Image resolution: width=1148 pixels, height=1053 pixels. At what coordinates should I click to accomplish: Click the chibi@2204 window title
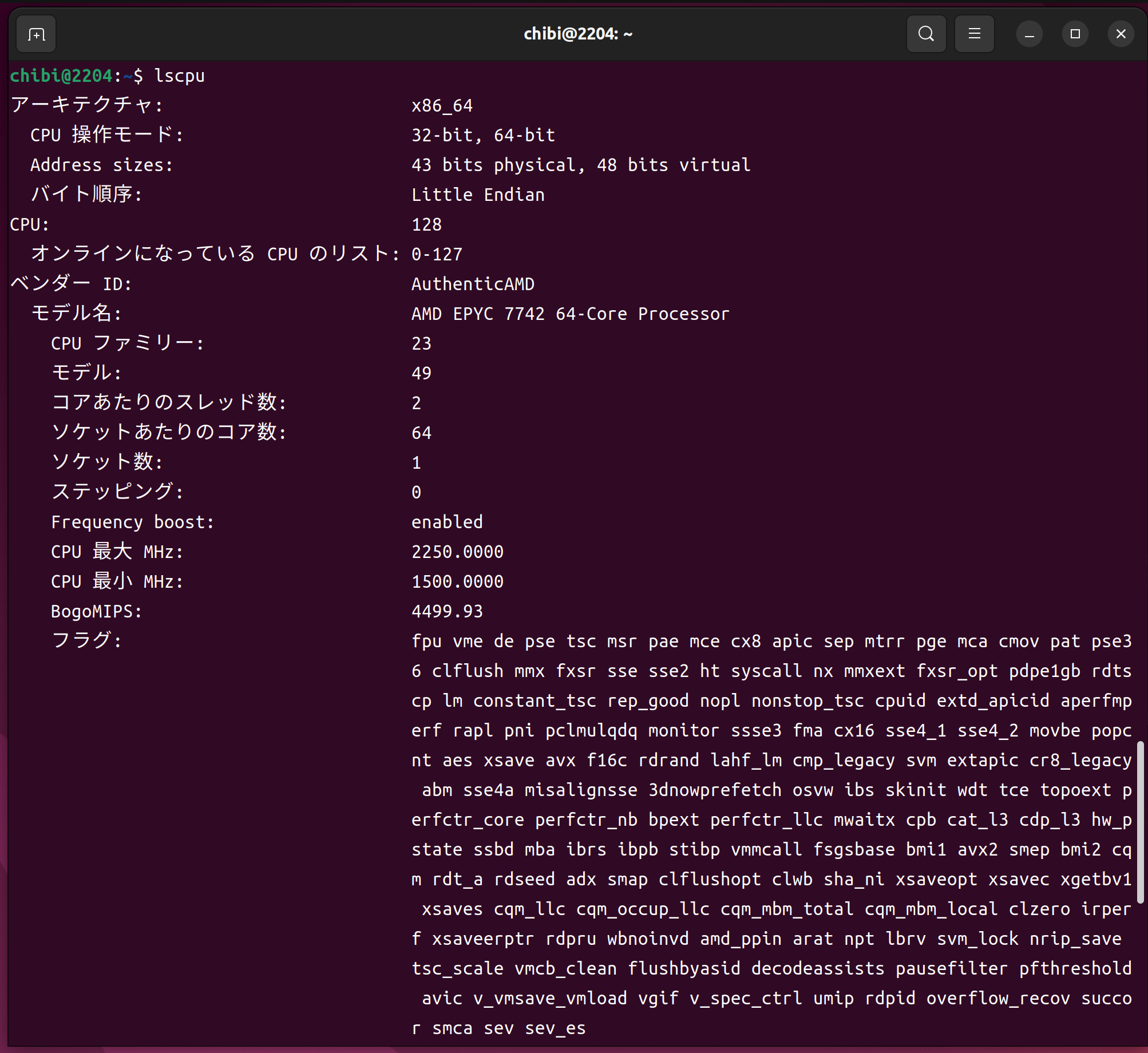577,34
